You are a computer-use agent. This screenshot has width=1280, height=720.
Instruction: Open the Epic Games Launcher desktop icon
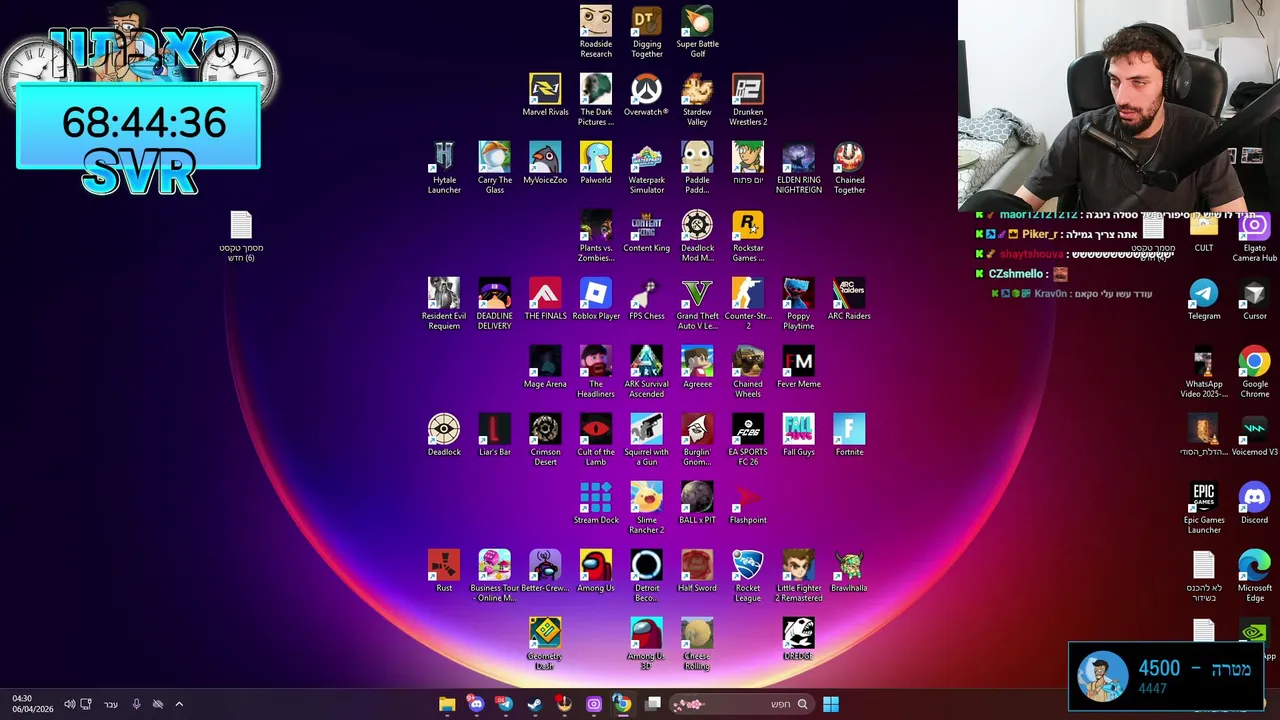coord(1204,507)
